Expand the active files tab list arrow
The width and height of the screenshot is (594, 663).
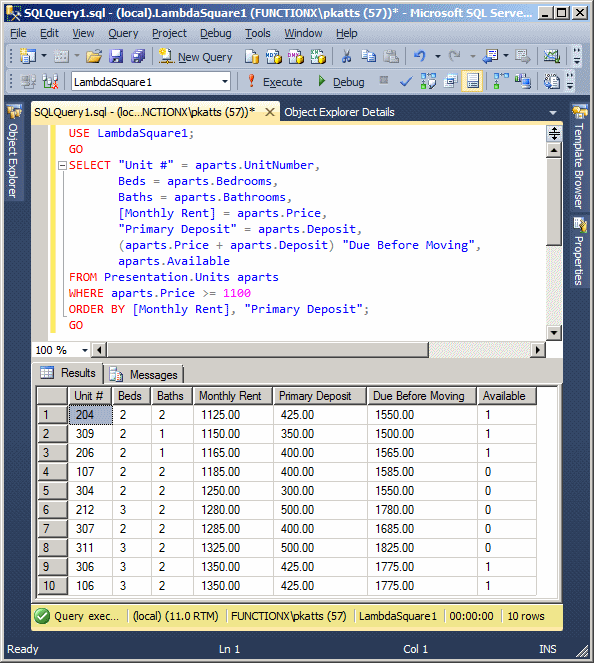[x=553, y=113]
